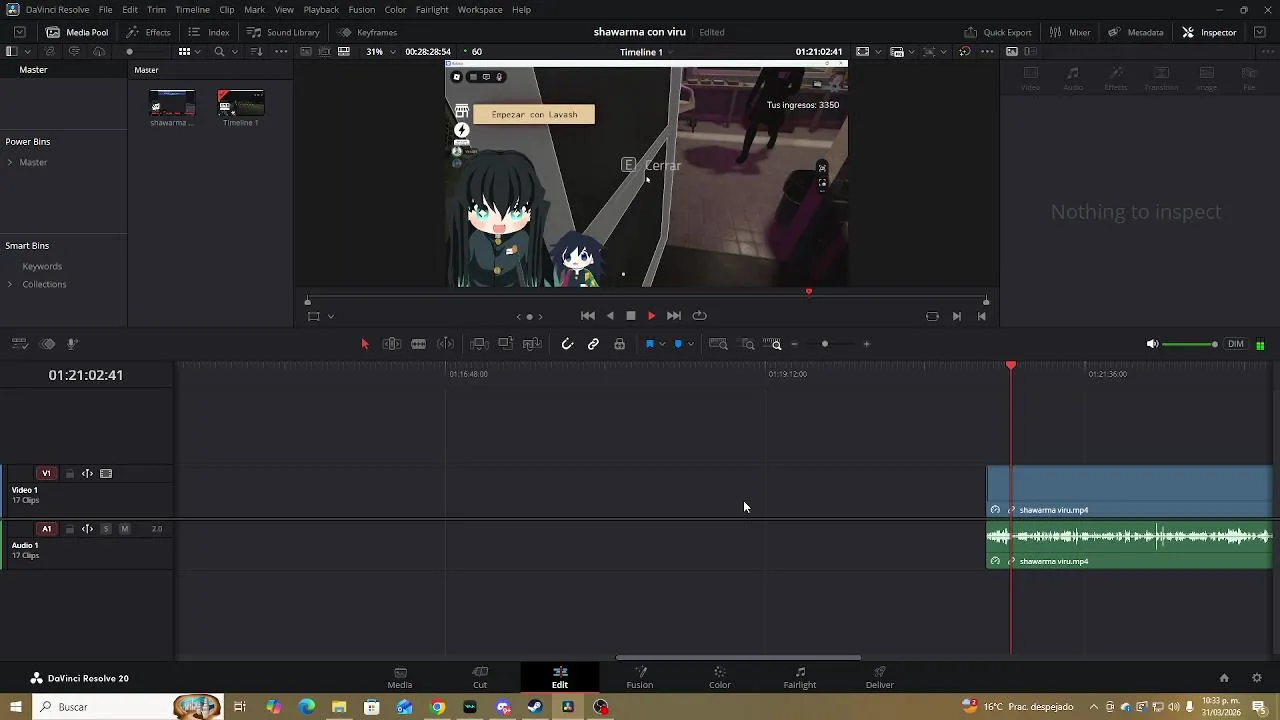Viewport: 1280px width, 720px height.
Task: Mute the Audio 1 track
Action: (x=124, y=529)
